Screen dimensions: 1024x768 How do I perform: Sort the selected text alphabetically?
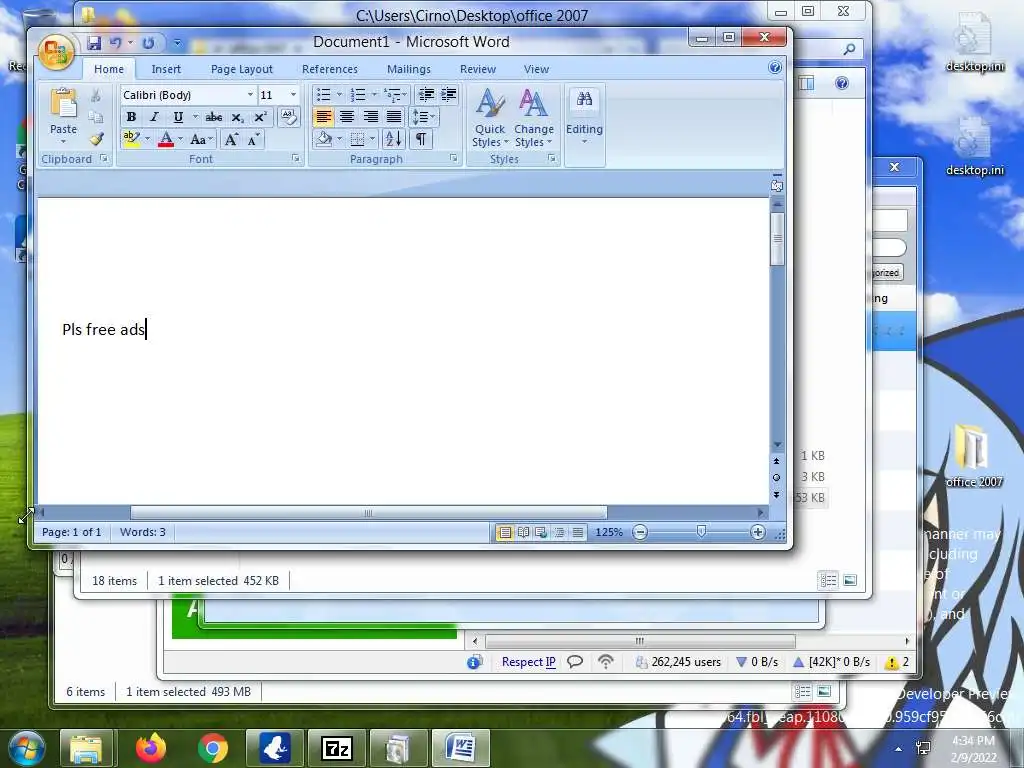(394, 139)
